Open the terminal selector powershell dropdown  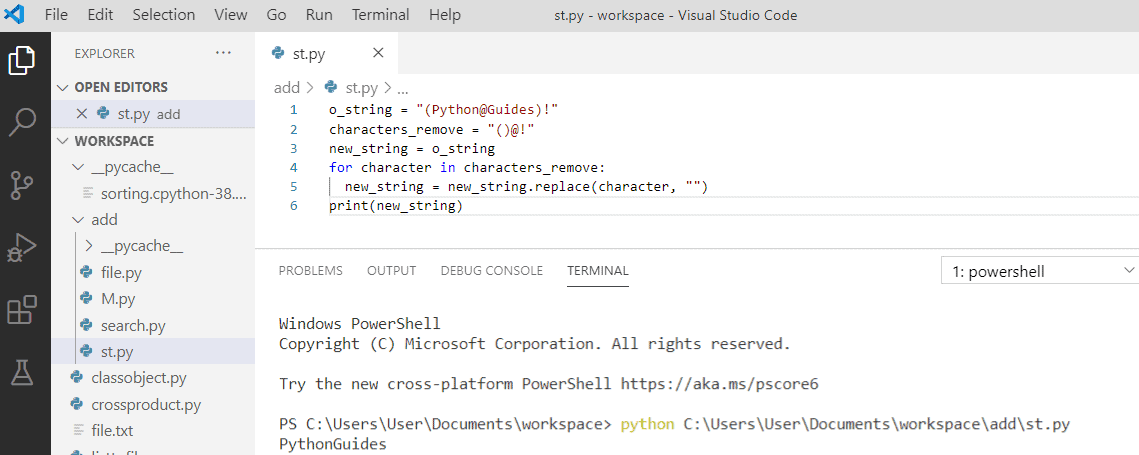pos(1039,271)
